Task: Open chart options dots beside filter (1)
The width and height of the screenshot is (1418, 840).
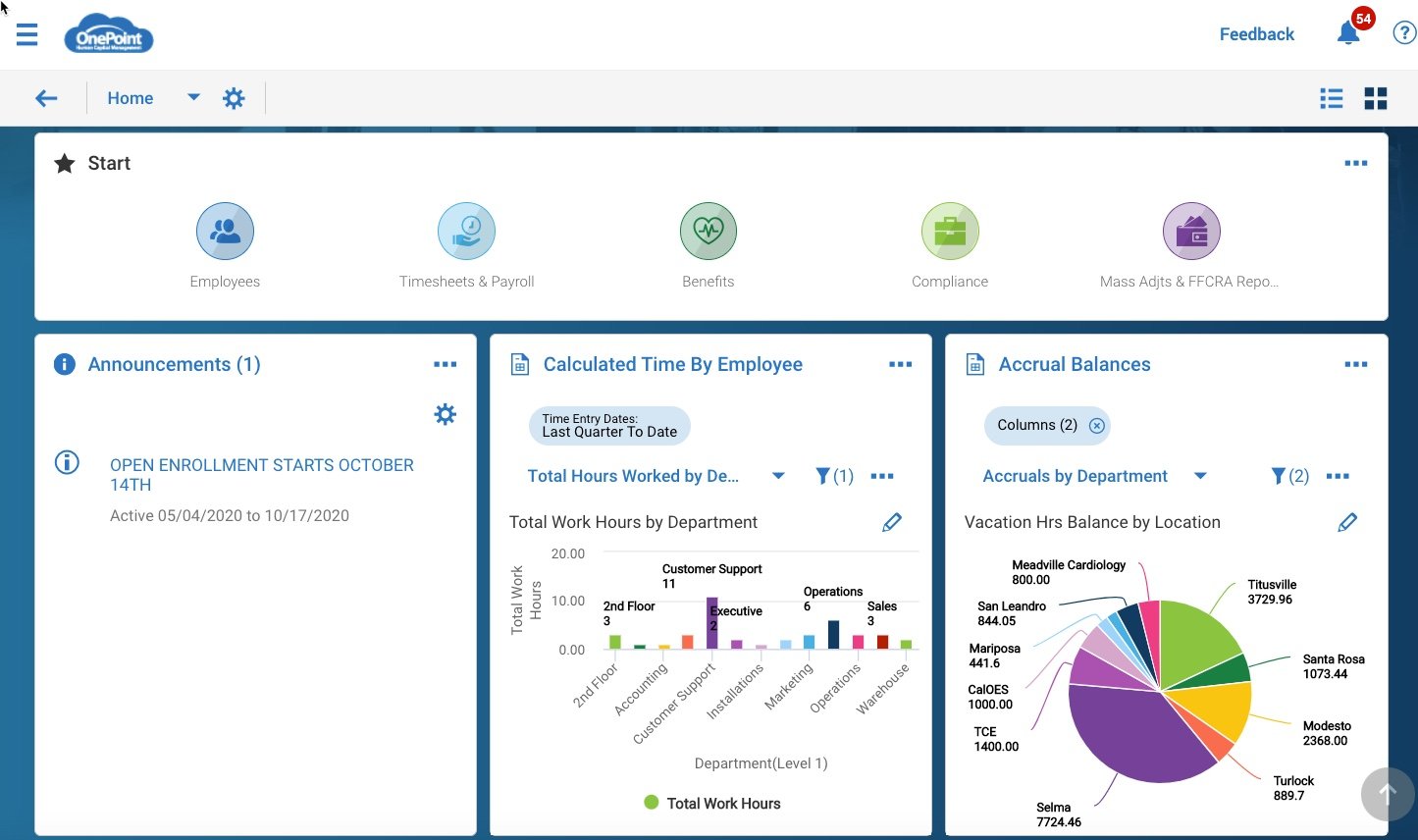Action: [x=882, y=476]
